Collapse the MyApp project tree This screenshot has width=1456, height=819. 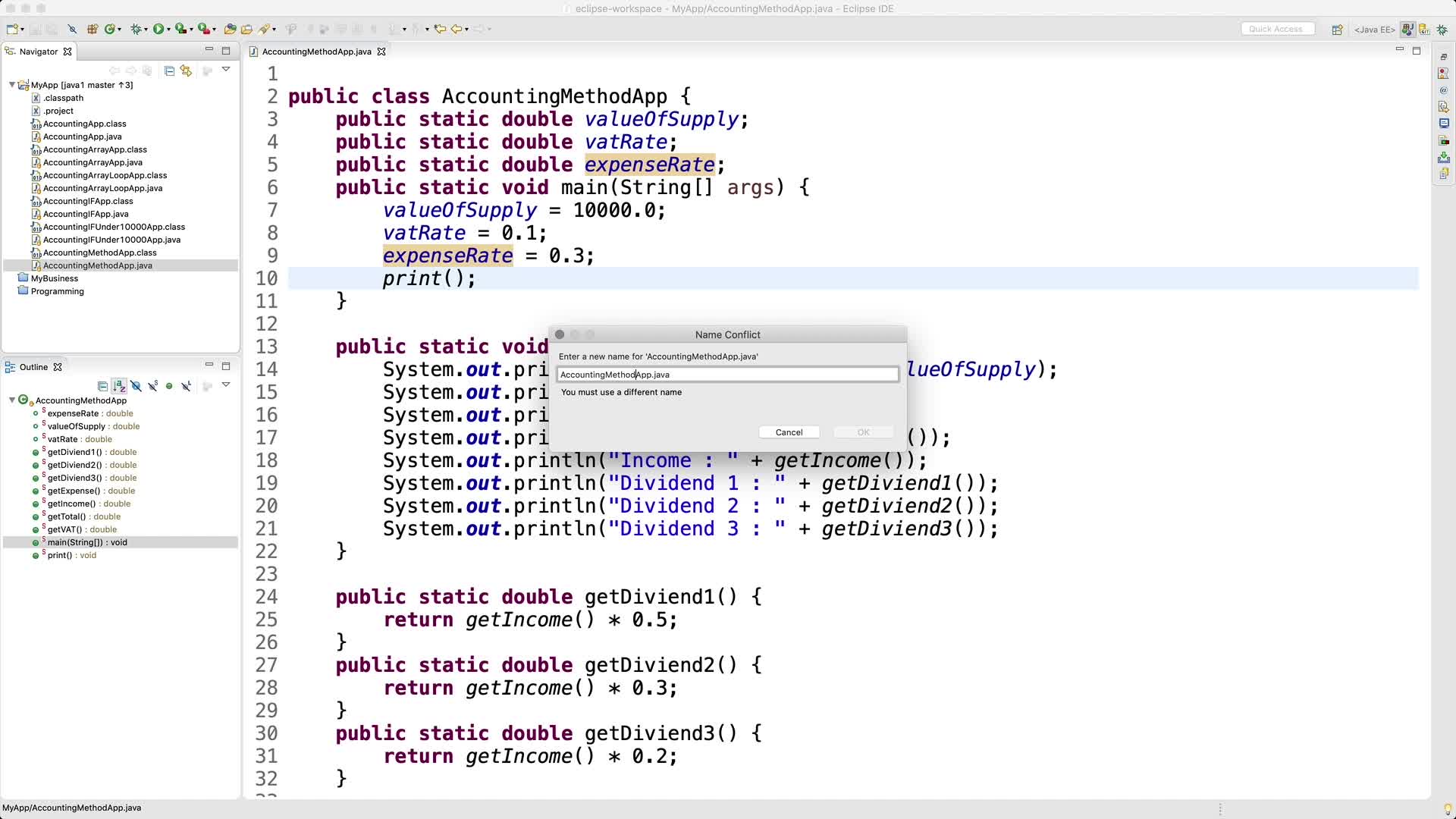[12, 85]
